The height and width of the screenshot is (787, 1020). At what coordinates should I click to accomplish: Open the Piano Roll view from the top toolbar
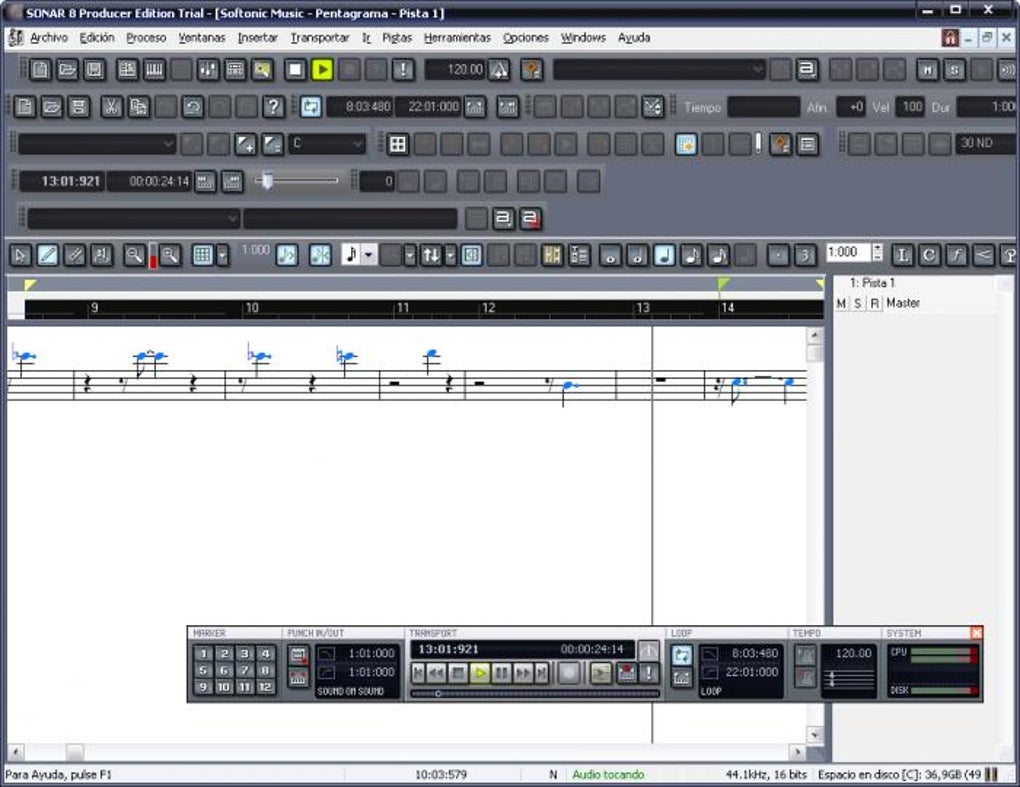154,70
